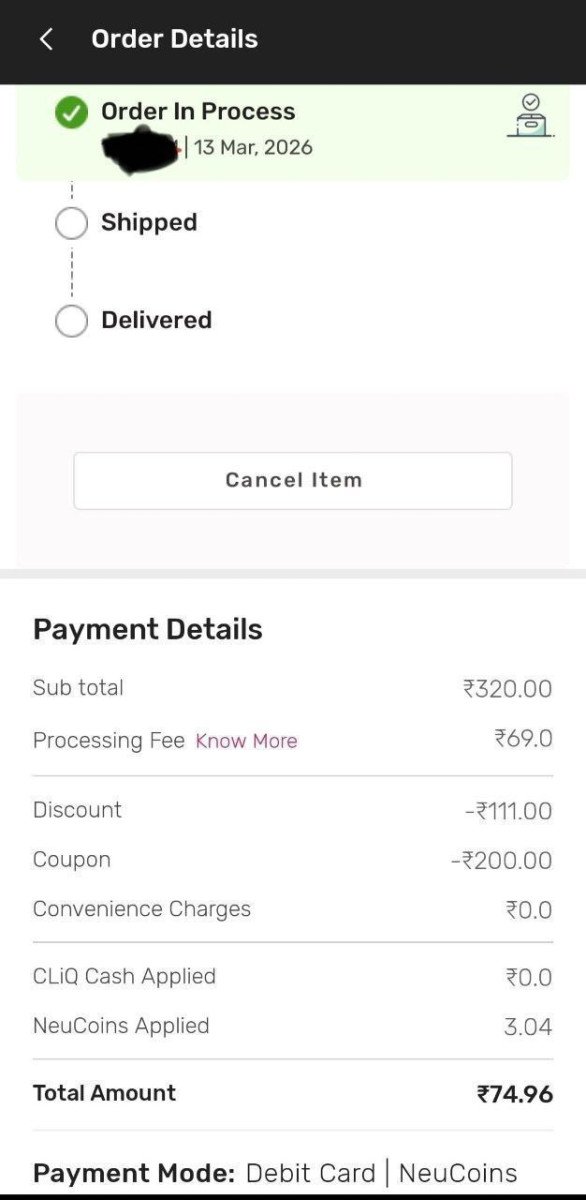Toggle the Shipped milestone marker
Image resolution: width=586 pixels, height=1200 pixels.
(71, 222)
